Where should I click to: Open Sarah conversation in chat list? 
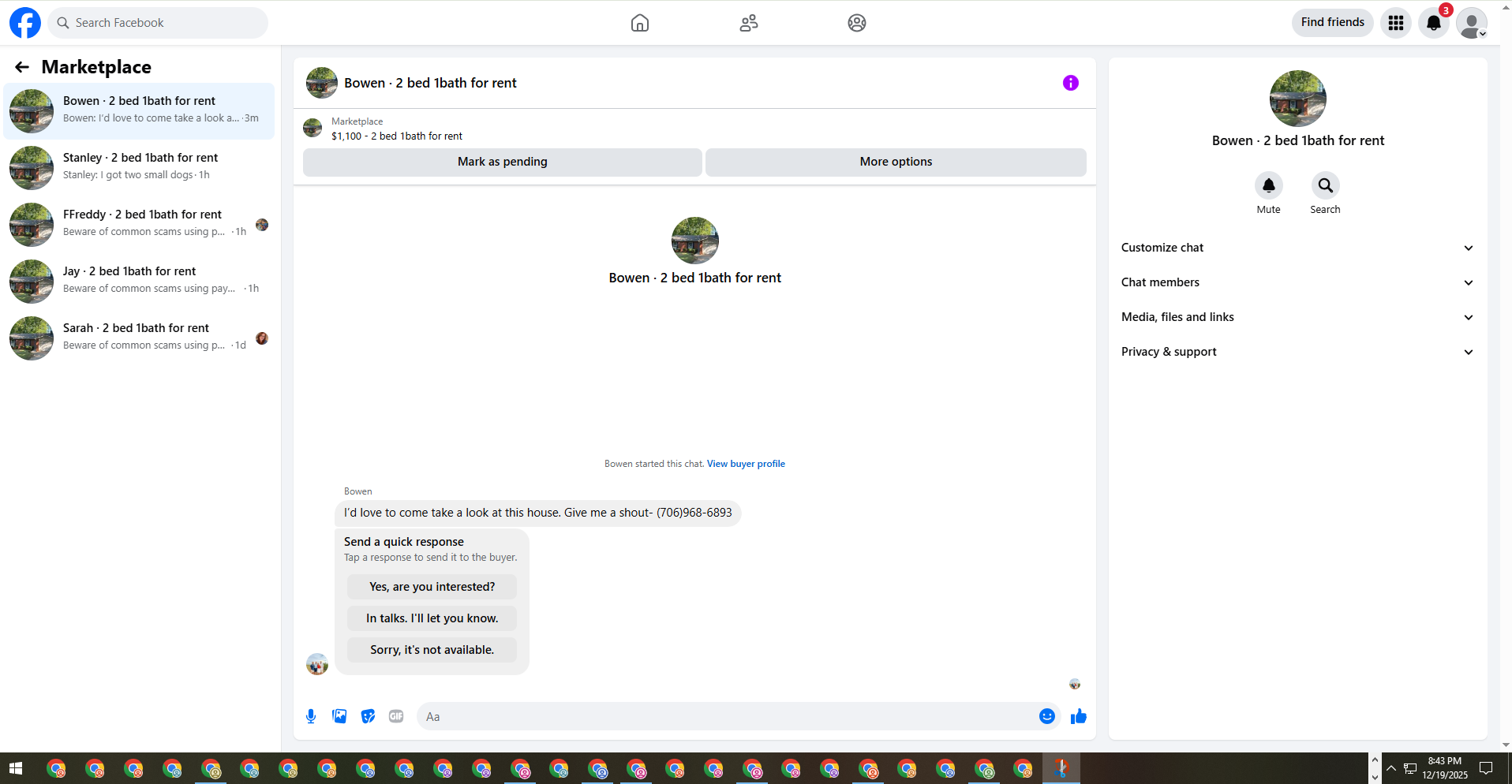[x=139, y=338]
